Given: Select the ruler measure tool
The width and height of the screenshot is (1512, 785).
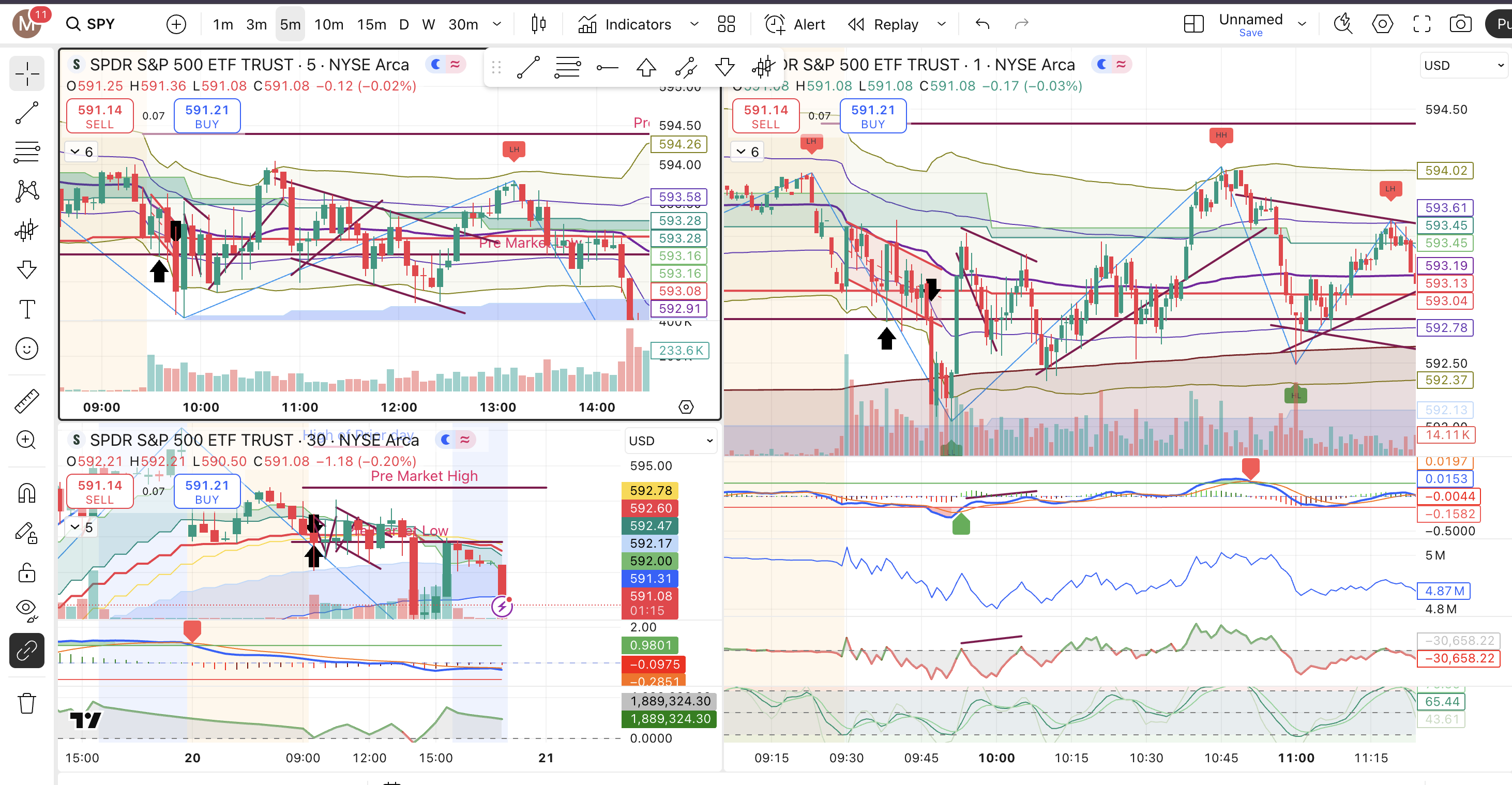Looking at the screenshot, I should pos(26,401).
